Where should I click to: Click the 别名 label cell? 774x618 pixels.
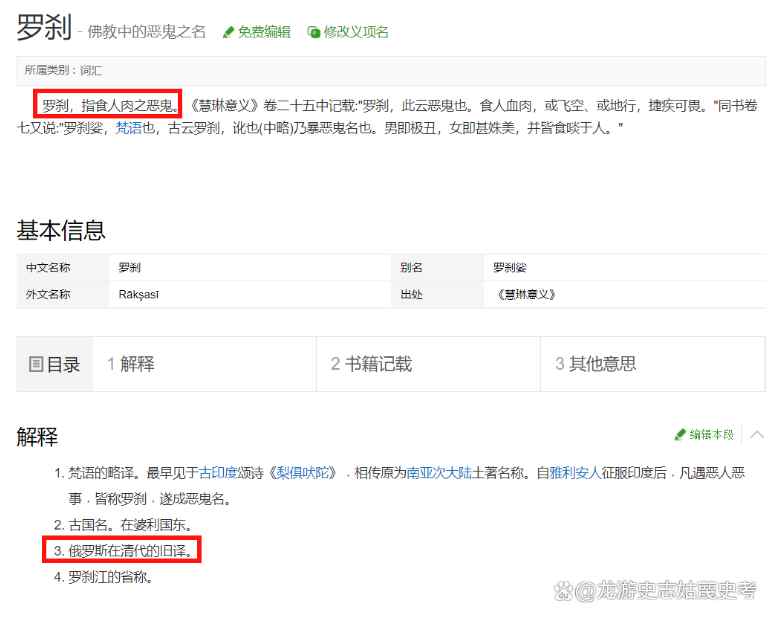coord(437,268)
